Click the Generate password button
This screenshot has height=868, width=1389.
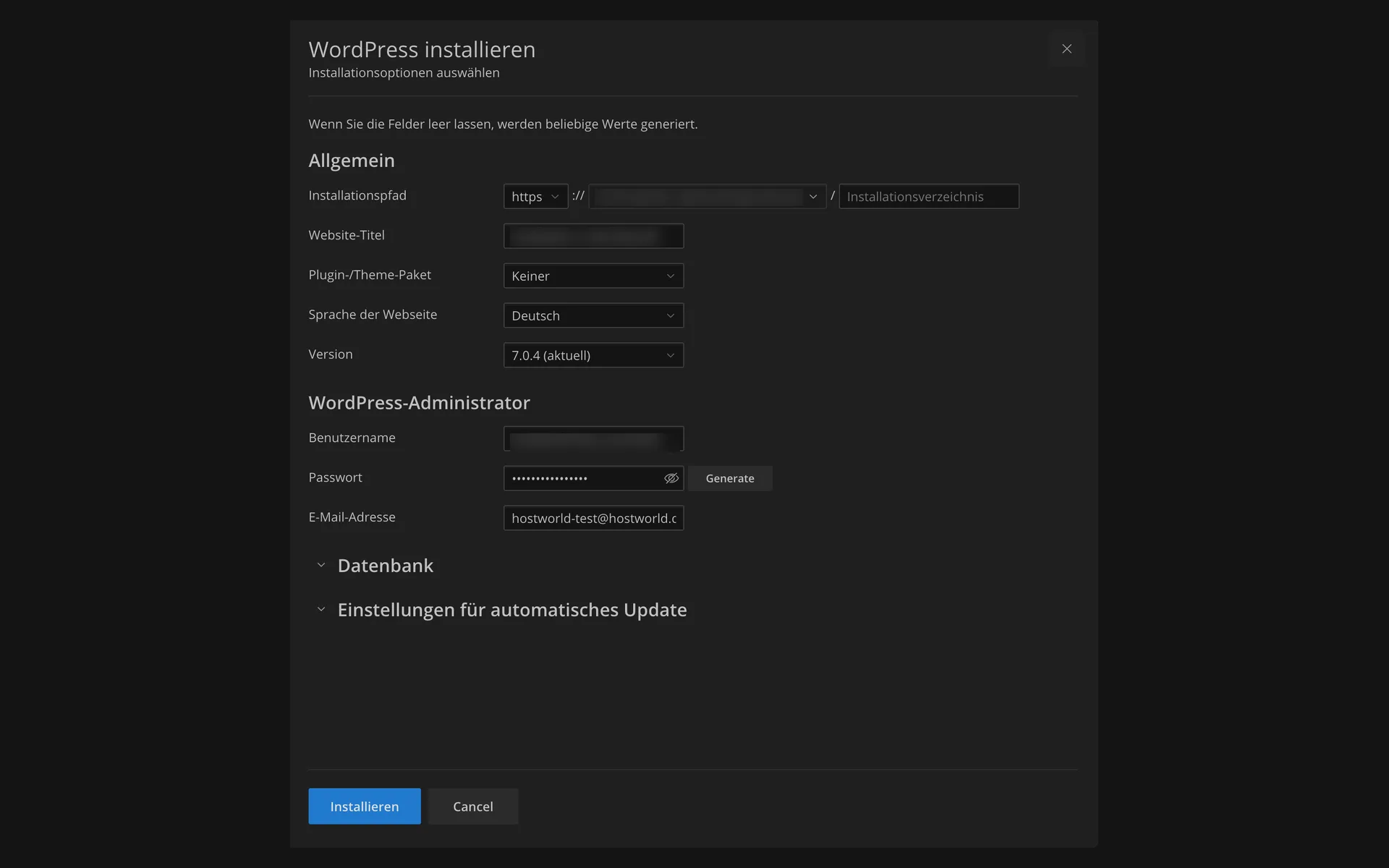coord(730,478)
